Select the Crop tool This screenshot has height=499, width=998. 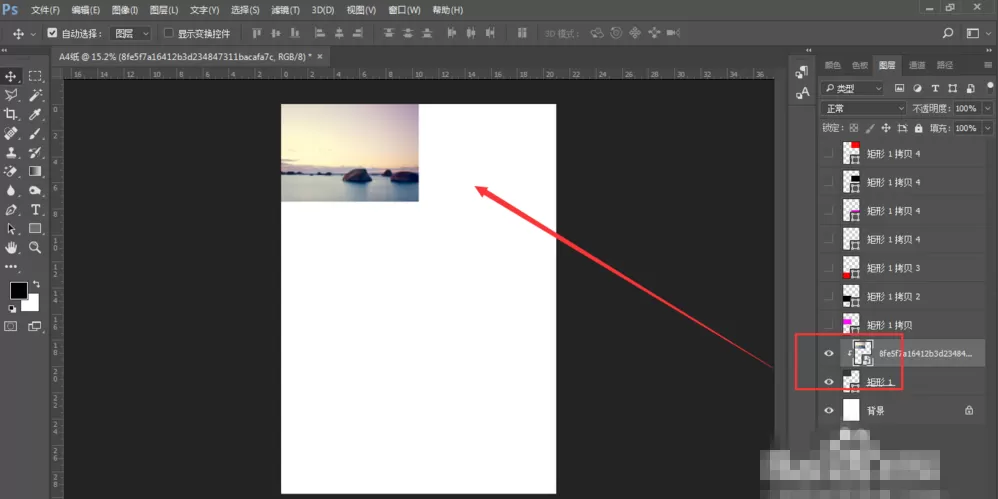point(11,115)
